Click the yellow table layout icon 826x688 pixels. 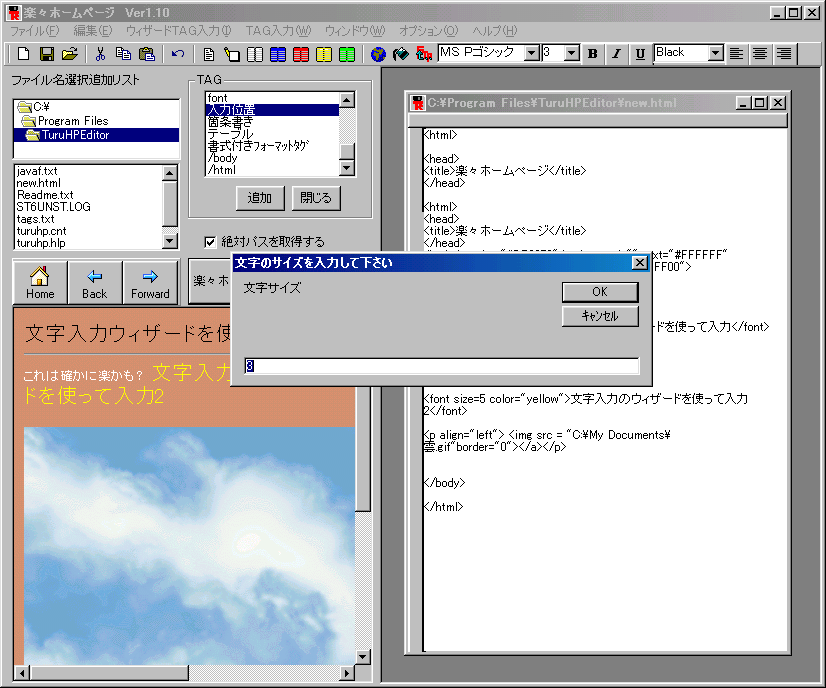324,54
